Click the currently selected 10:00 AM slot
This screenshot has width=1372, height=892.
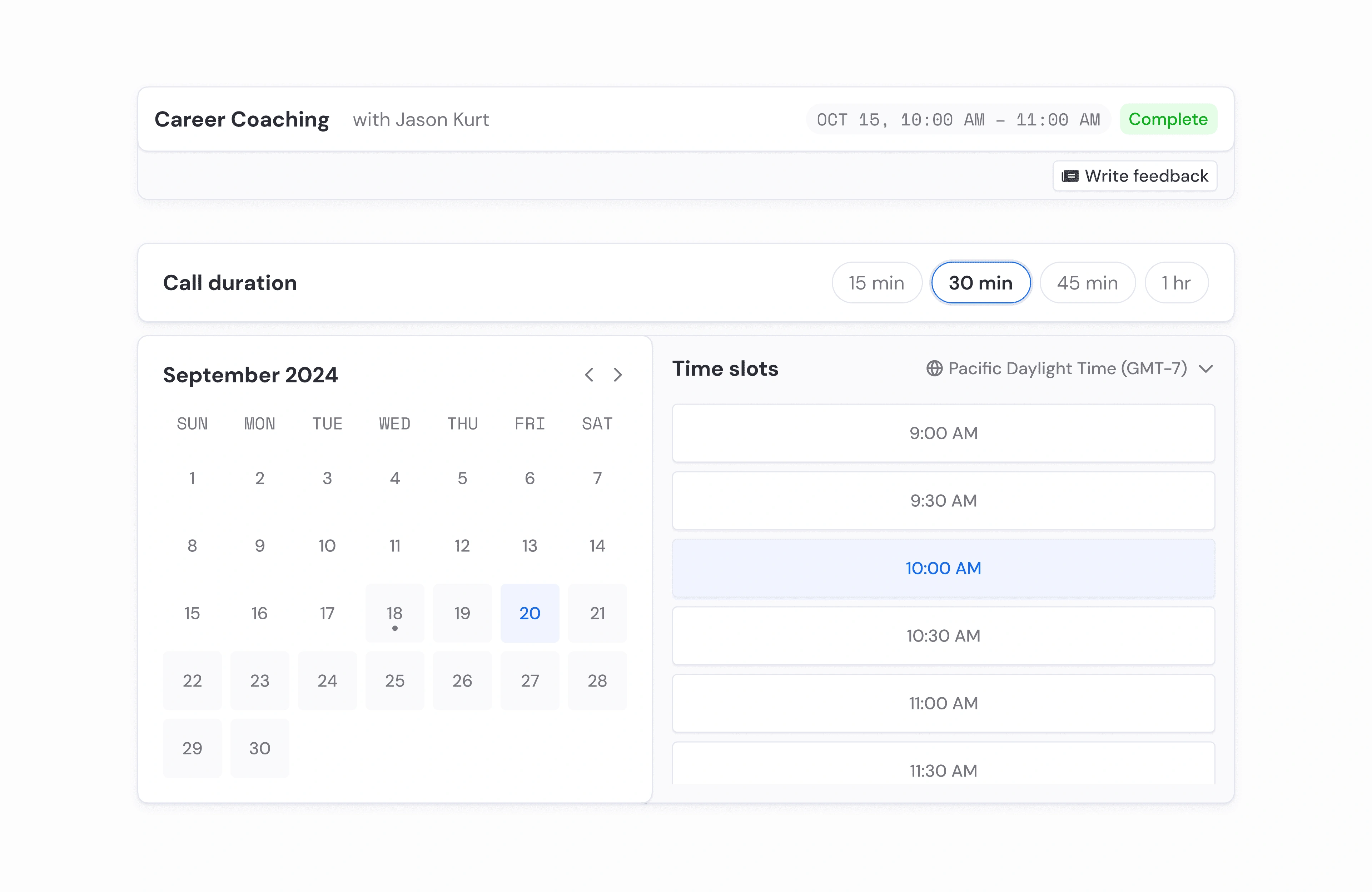click(x=943, y=568)
